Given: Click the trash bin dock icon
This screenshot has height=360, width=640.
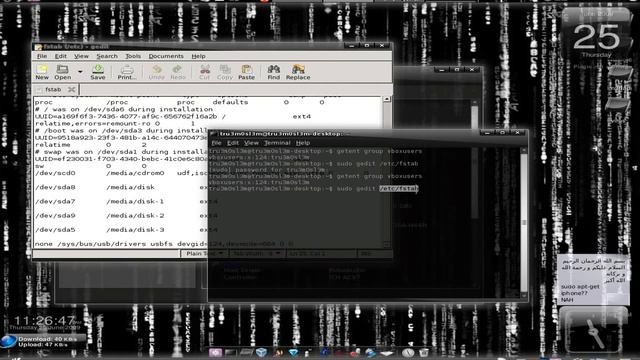Looking at the screenshot, I should coord(424,352).
